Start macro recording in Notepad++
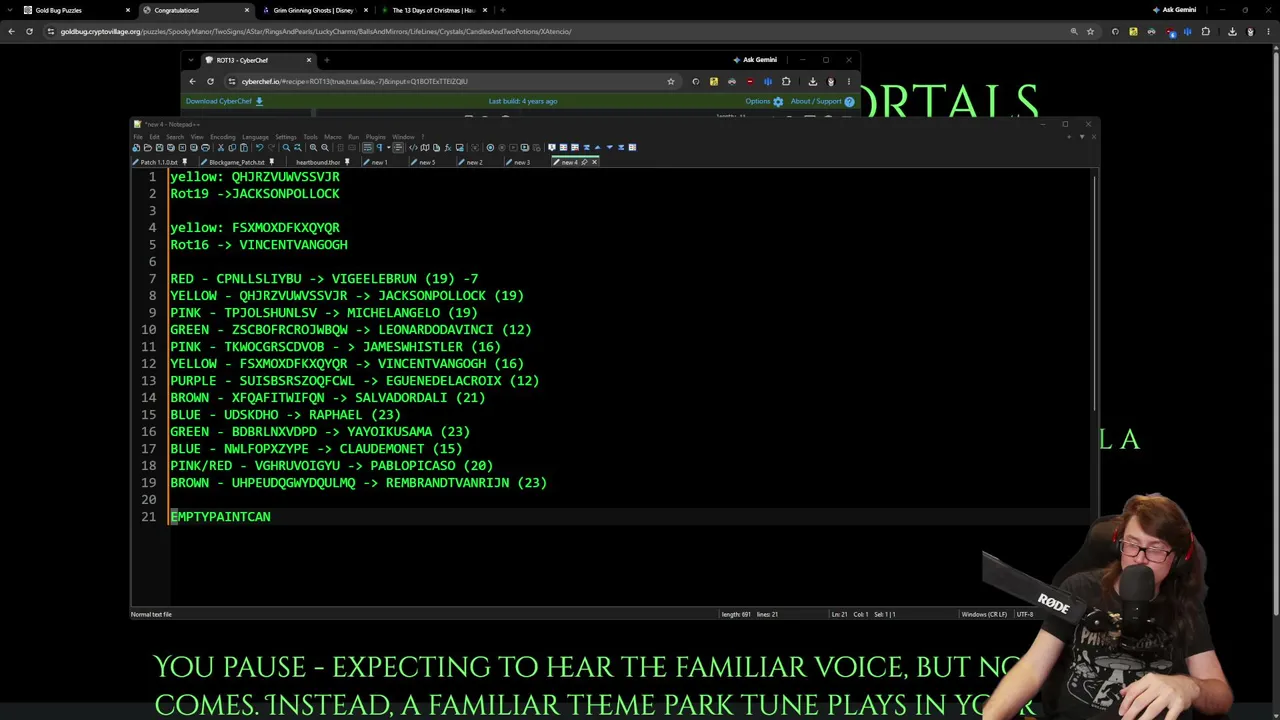The image size is (1280, 720). tap(490, 147)
